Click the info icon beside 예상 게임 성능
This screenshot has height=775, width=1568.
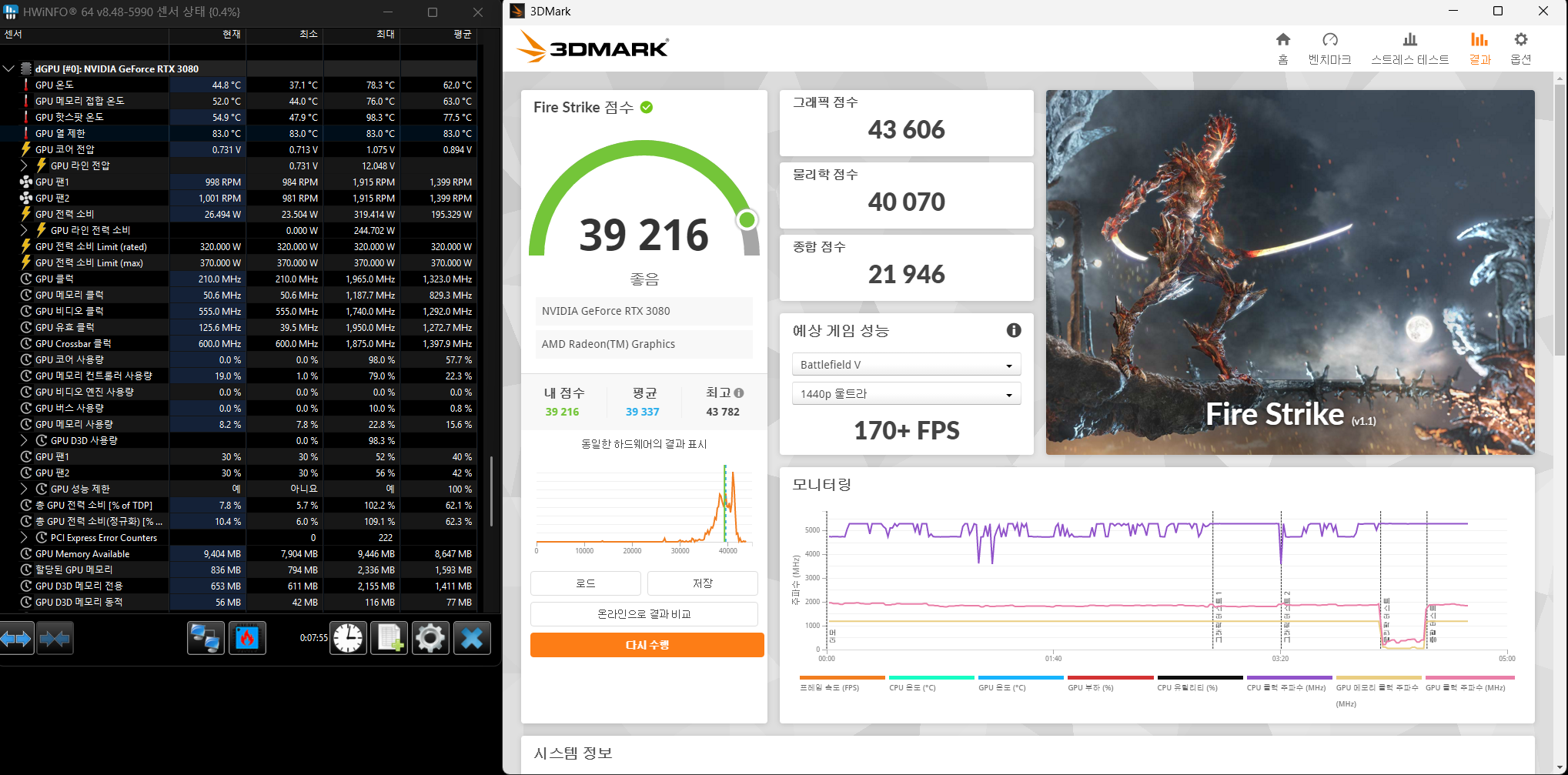(x=1014, y=330)
